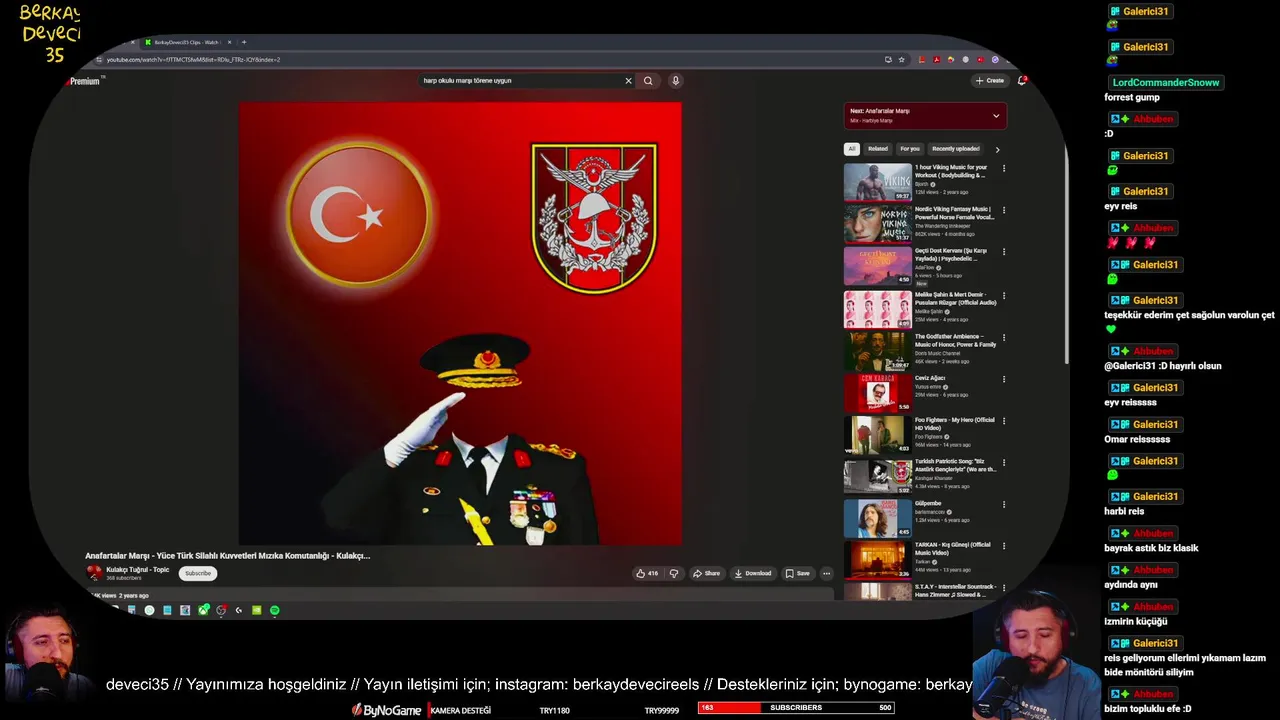Image resolution: width=1280 pixels, height=720 pixels.
Task: Click the Create button
Action: click(x=990, y=80)
